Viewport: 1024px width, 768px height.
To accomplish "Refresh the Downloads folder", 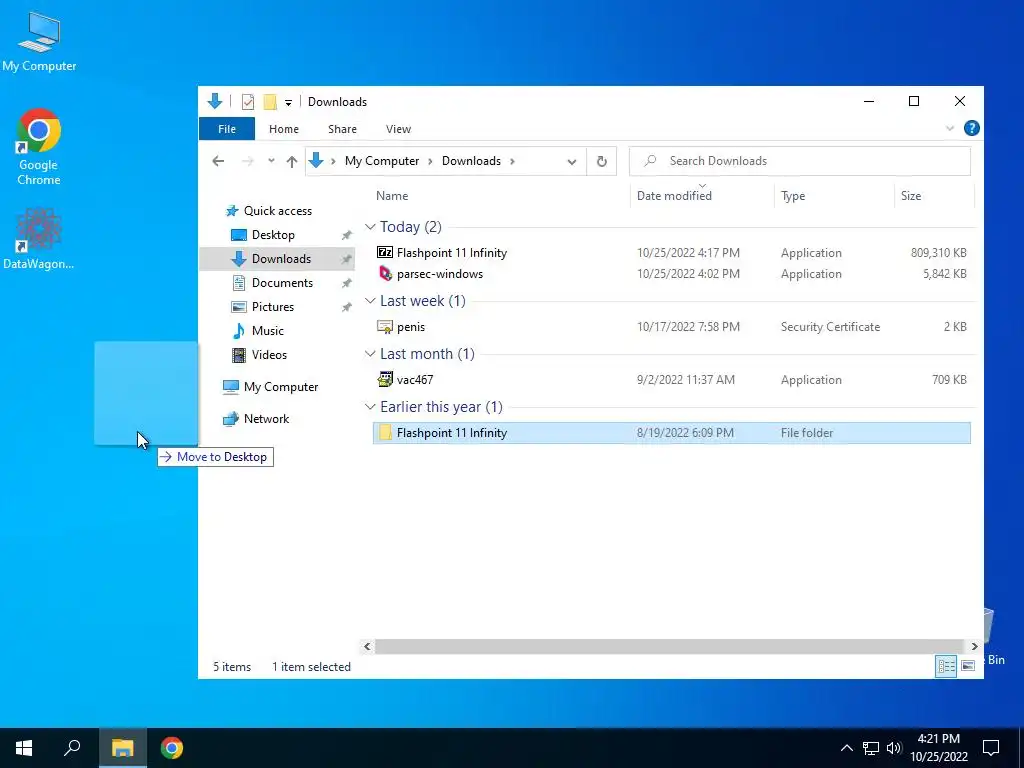I will pyautogui.click(x=601, y=161).
